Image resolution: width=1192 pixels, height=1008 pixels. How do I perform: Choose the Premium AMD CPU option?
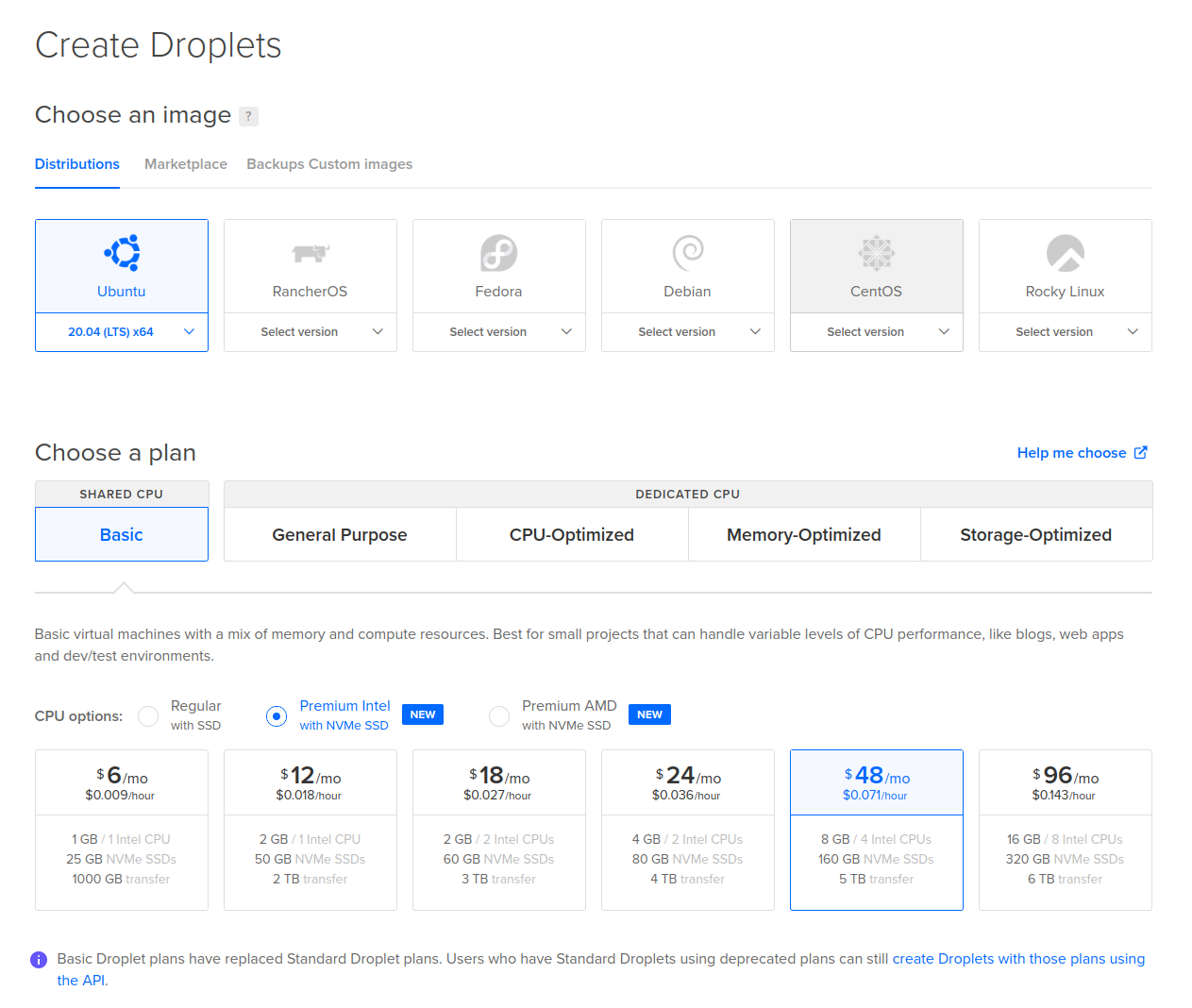[498, 715]
